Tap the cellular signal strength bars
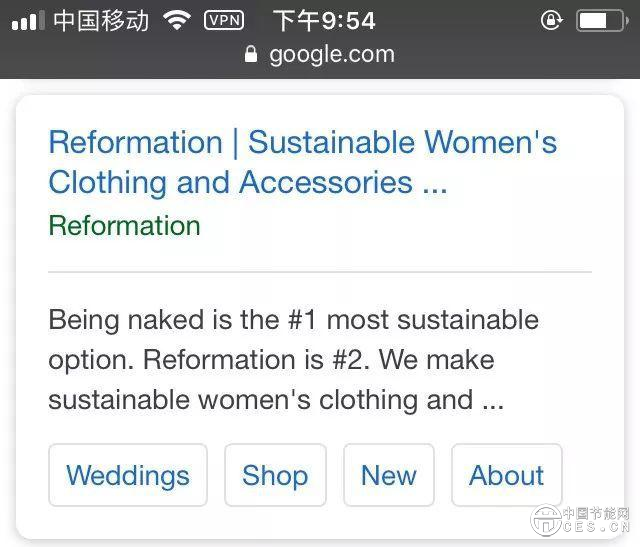Image resolution: width=640 pixels, height=547 pixels. coord(28,20)
